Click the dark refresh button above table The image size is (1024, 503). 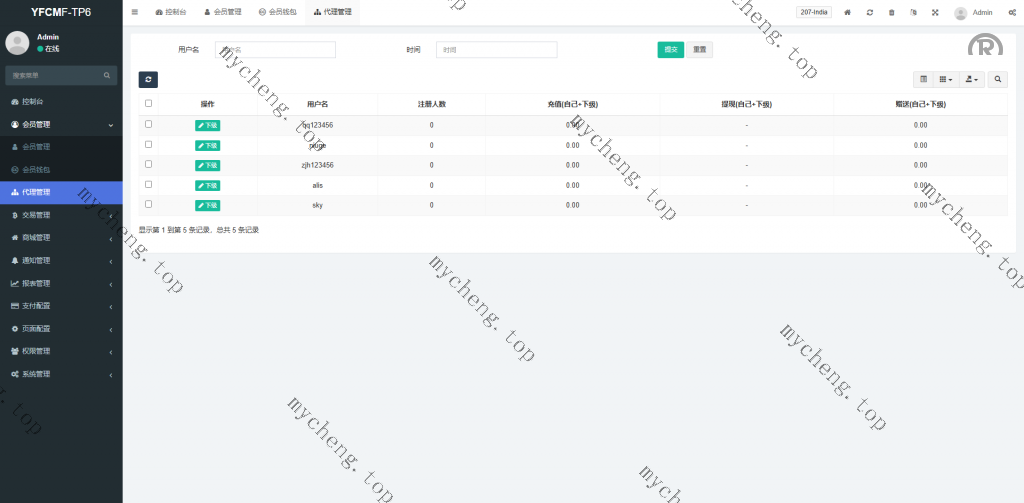148,79
